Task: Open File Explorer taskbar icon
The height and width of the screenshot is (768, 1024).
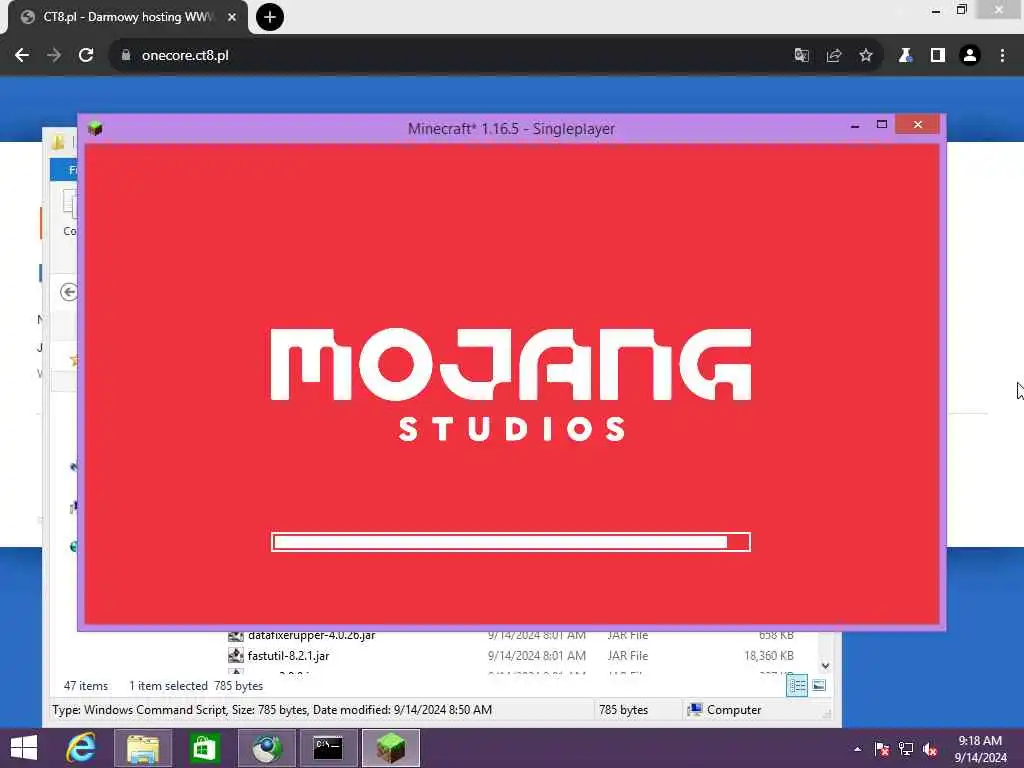Action: point(143,748)
